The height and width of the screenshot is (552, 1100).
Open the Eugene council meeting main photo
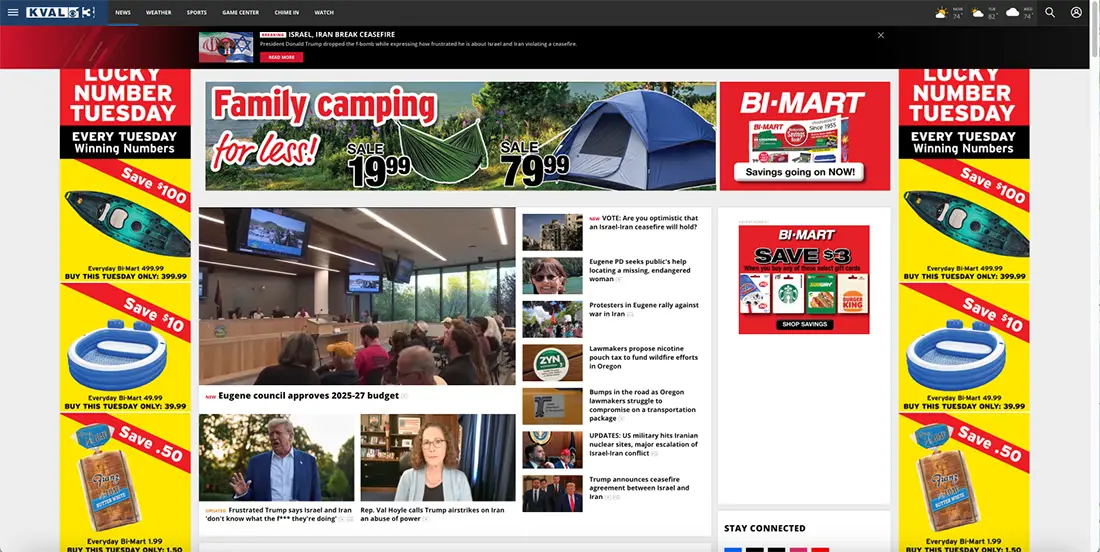[357, 296]
